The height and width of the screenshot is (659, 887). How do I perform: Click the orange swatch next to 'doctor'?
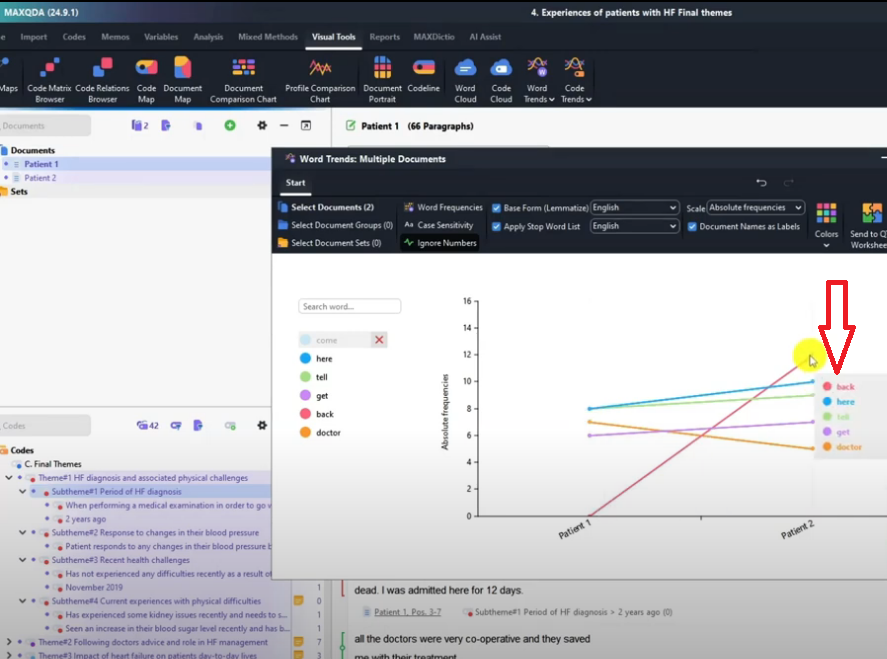[305, 432]
